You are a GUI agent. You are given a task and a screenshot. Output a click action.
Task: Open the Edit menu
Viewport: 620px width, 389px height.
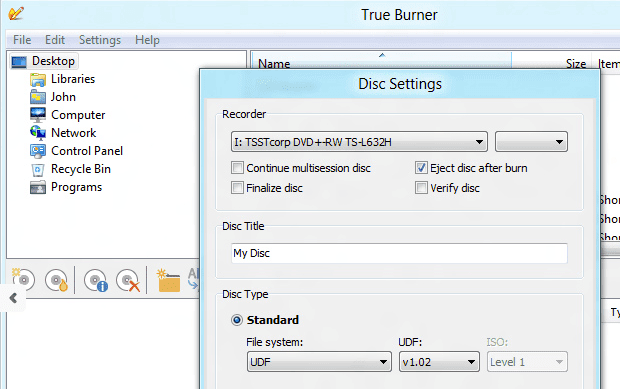pos(55,40)
